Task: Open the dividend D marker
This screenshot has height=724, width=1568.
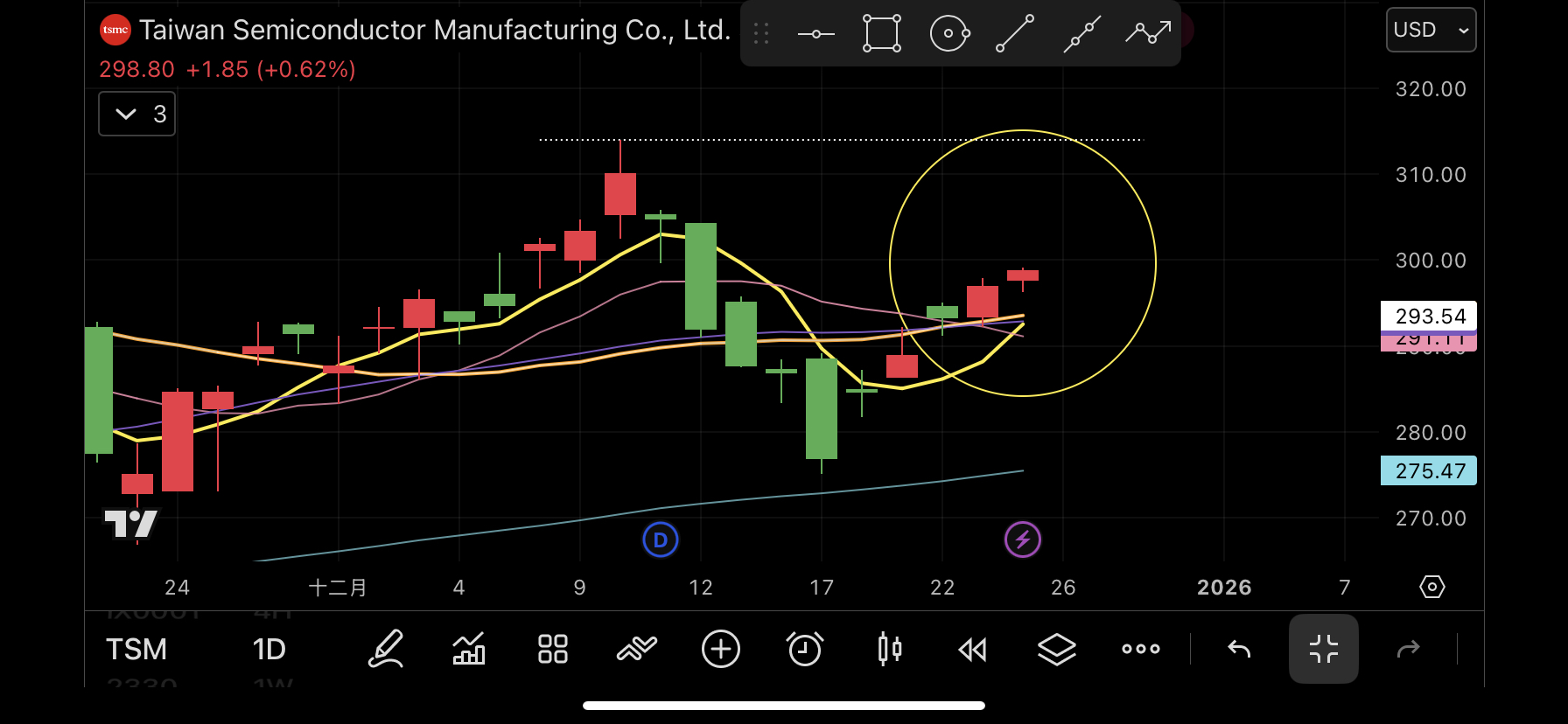Action: click(x=661, y=540)
